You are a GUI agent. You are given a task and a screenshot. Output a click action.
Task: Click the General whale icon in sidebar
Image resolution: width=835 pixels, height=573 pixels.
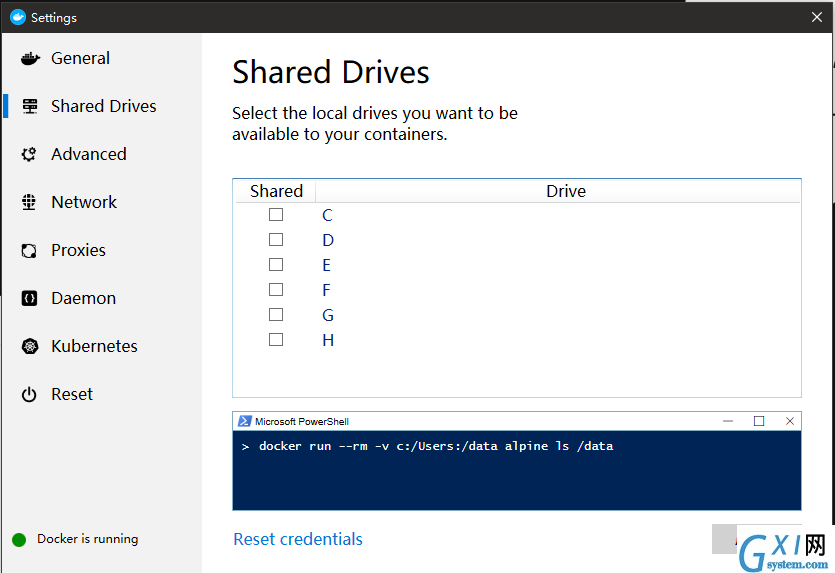(x=30, y=58)
